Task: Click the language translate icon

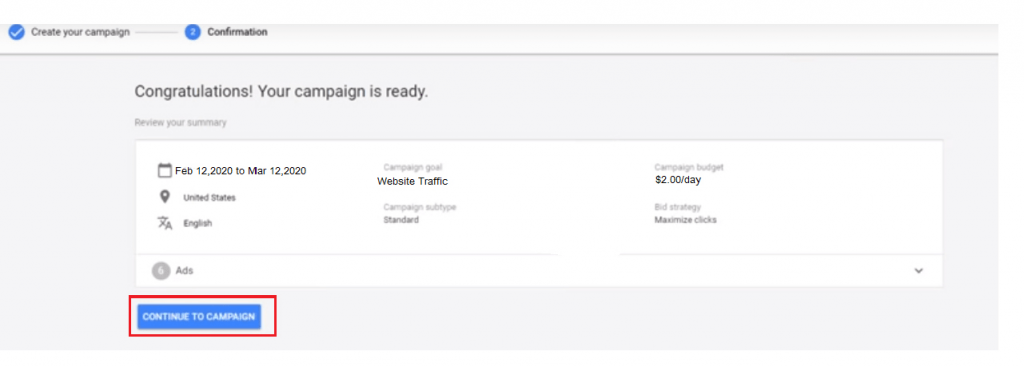Action: click(x=165, y=223)
